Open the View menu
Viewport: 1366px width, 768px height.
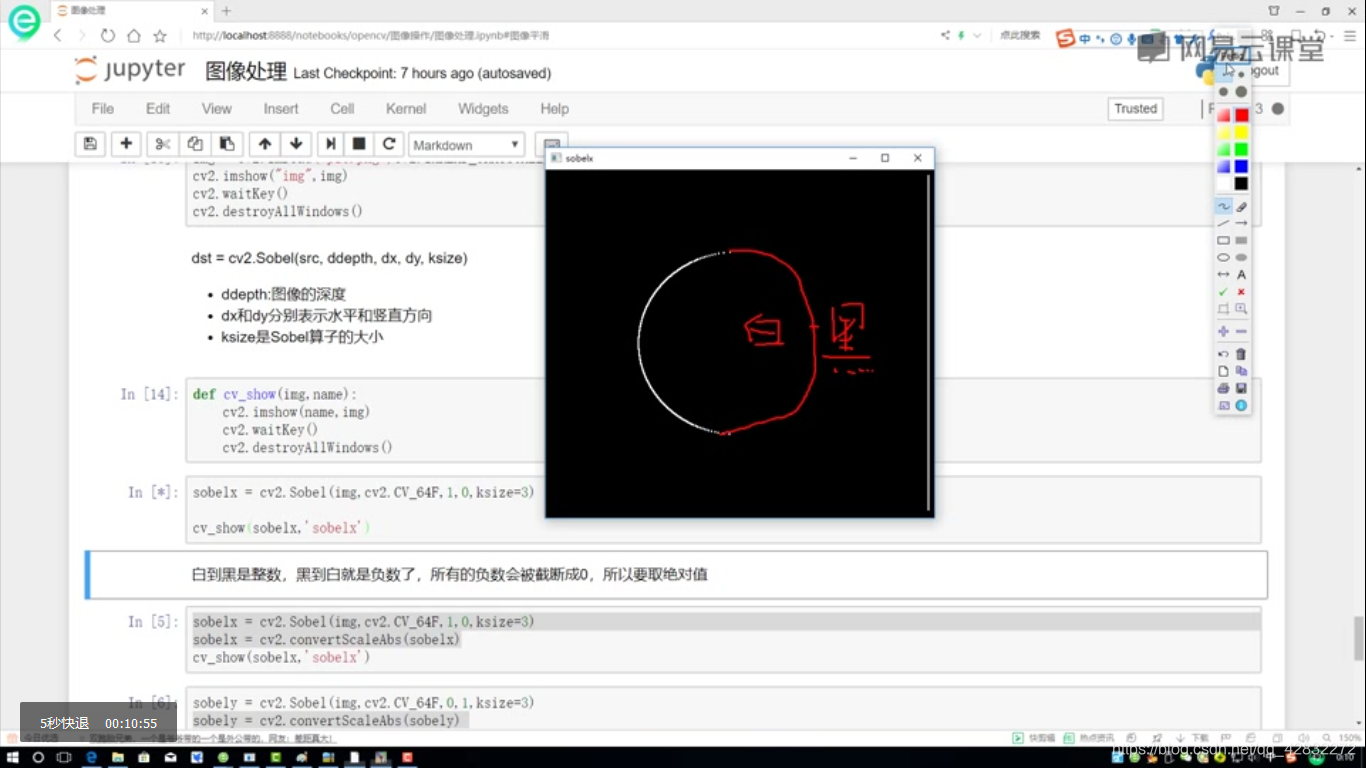[x=217, y=108]
